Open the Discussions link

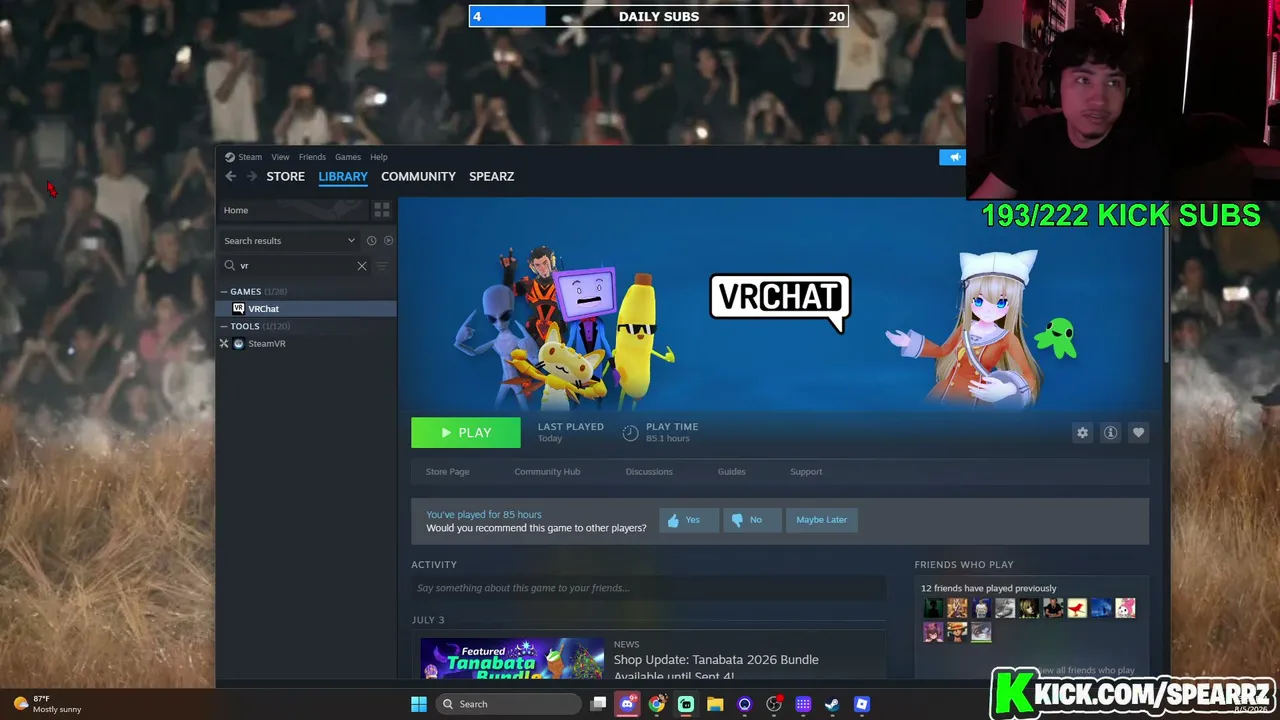(649, 472)
